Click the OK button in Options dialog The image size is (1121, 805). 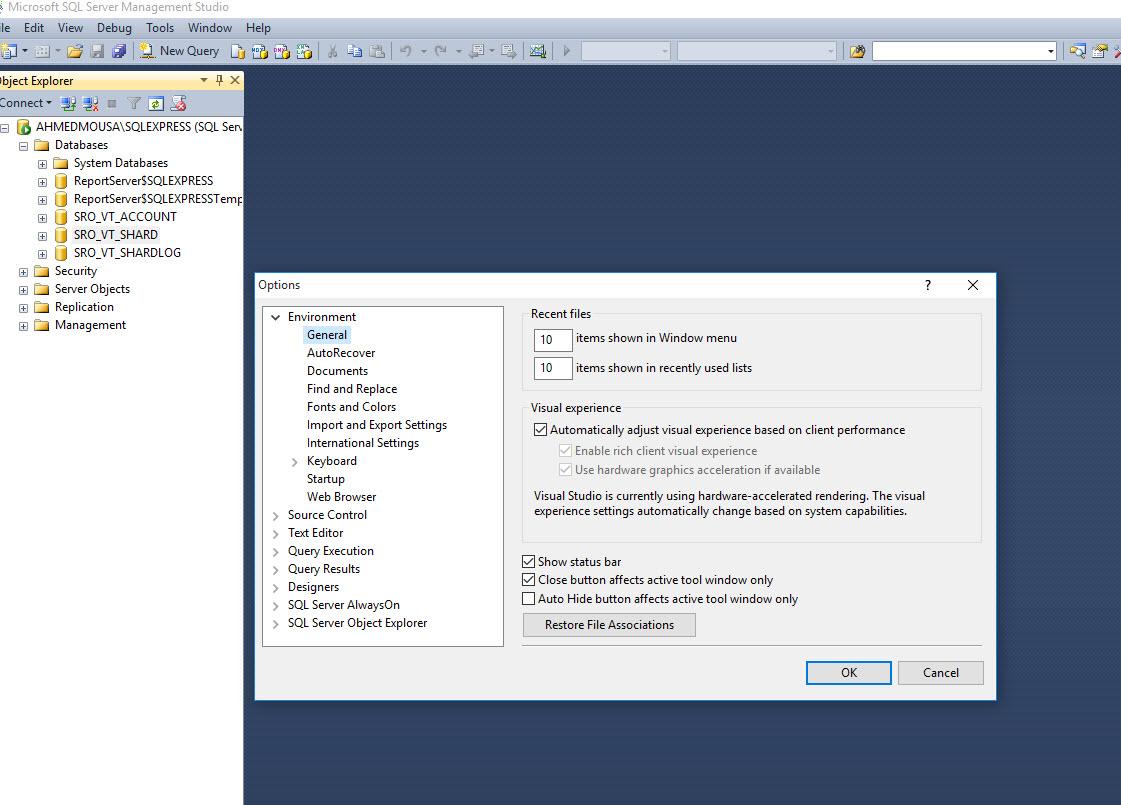[849, 673]
